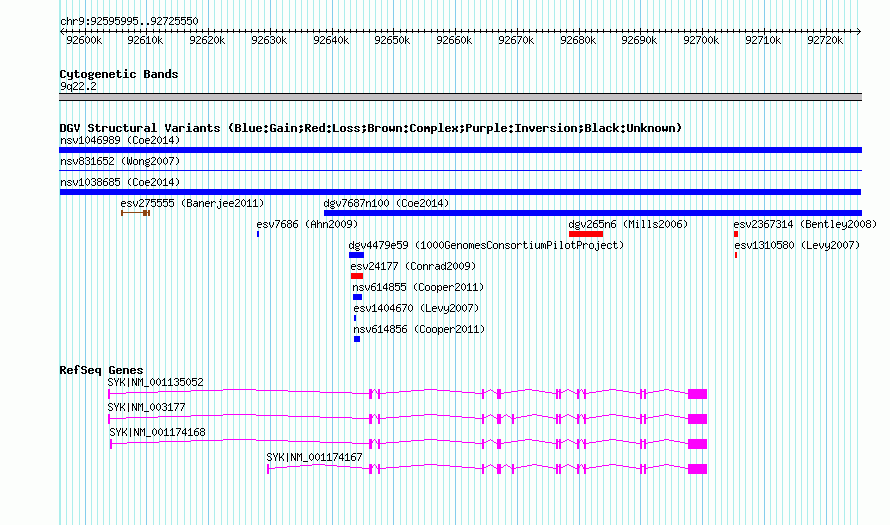890x525 pixels.
Task: Click the chr9:92595995..92725550 coordinates text
Action: pyautogui.click(x=129, y=21)
